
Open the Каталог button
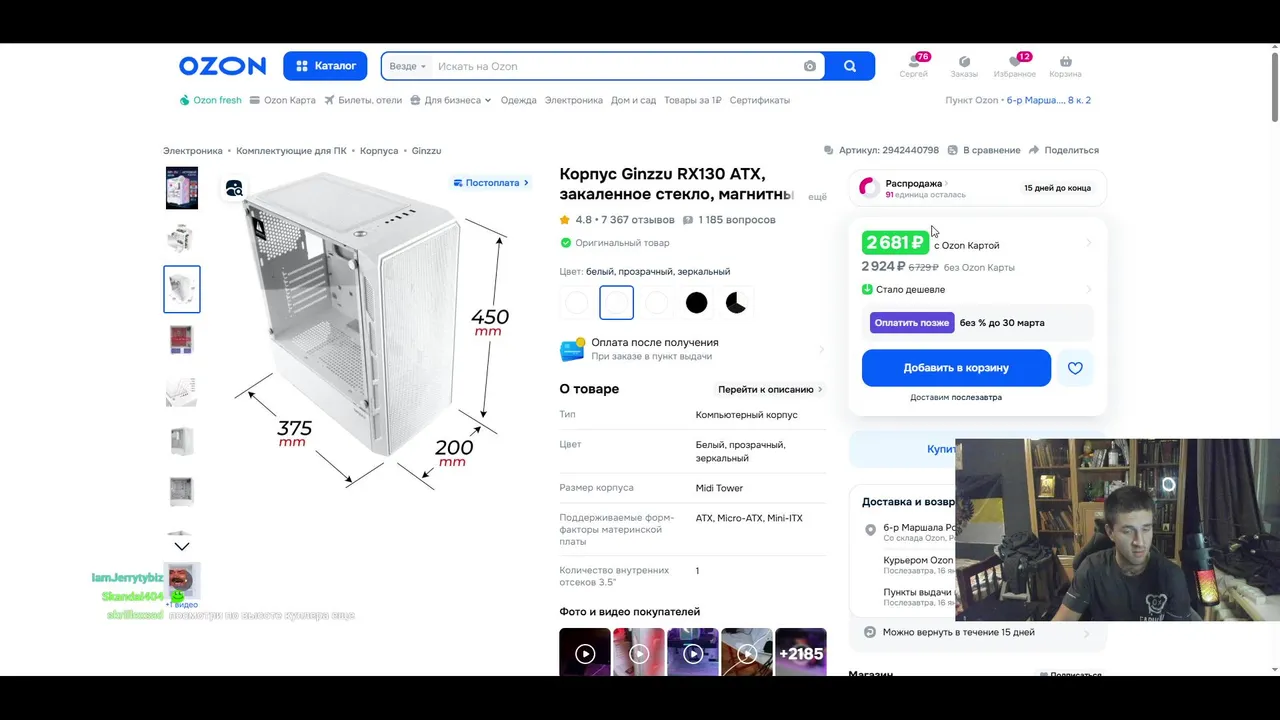click(325, 66)
